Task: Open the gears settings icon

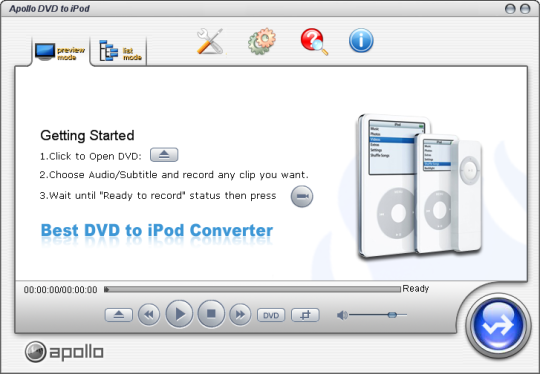Action: (x=262, y=41)
